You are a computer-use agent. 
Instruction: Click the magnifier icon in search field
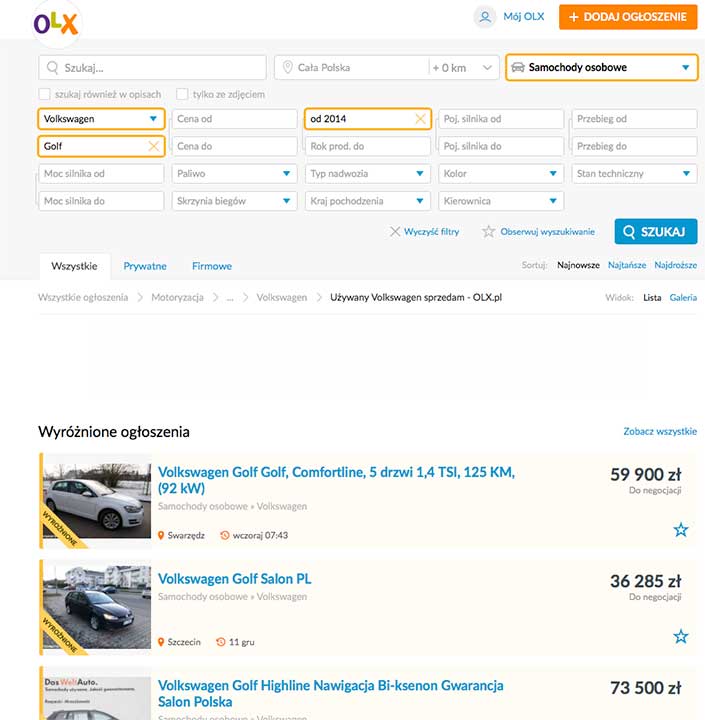click(x=52, y=68)
